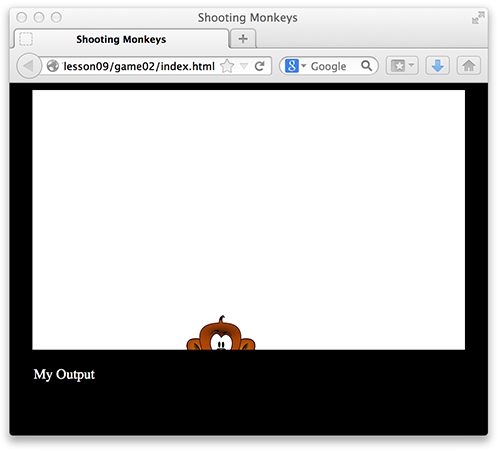The image size is (500, 451).
Task: Click the browser back arrow button
Action: coord(29,66)
